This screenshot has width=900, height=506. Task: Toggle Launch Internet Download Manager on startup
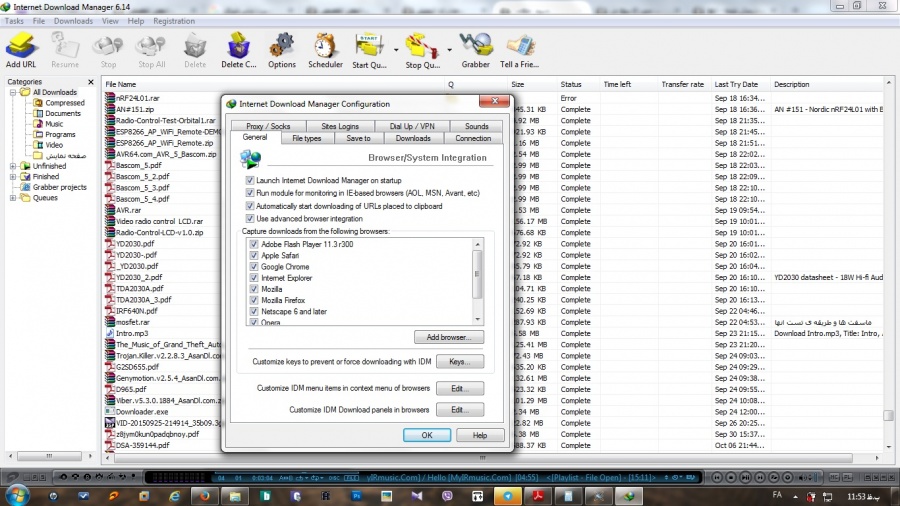click(250, 180)
